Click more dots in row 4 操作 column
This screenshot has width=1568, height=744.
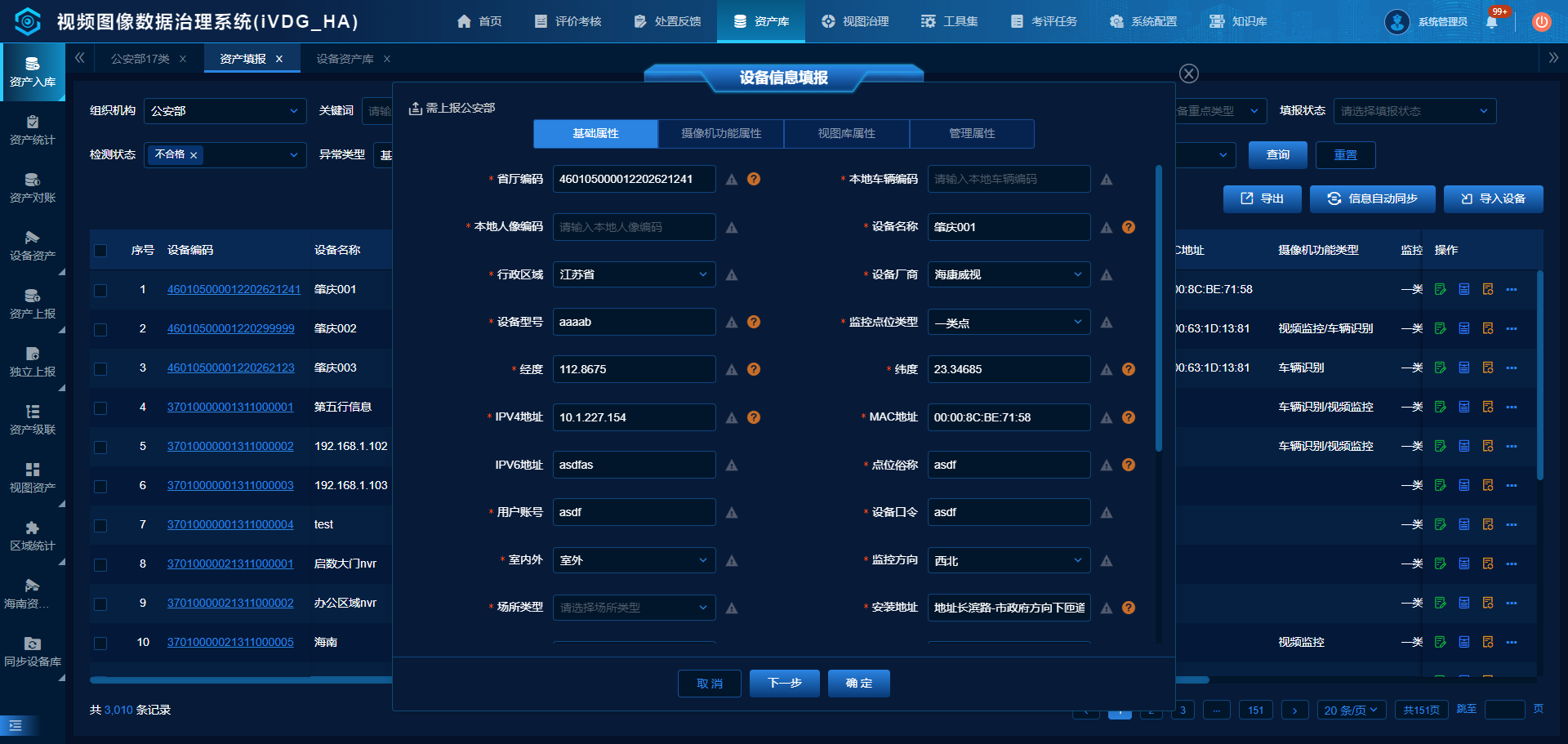tap(1512, 407)
